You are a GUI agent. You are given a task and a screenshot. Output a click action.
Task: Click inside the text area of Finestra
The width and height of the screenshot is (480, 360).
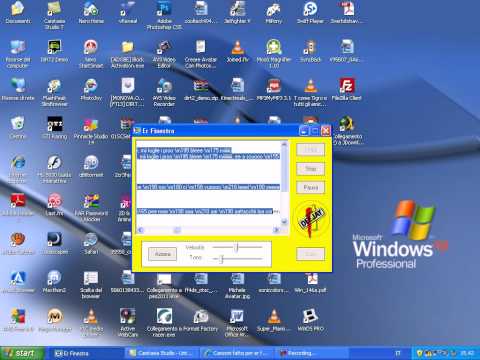tap(209, 183)
